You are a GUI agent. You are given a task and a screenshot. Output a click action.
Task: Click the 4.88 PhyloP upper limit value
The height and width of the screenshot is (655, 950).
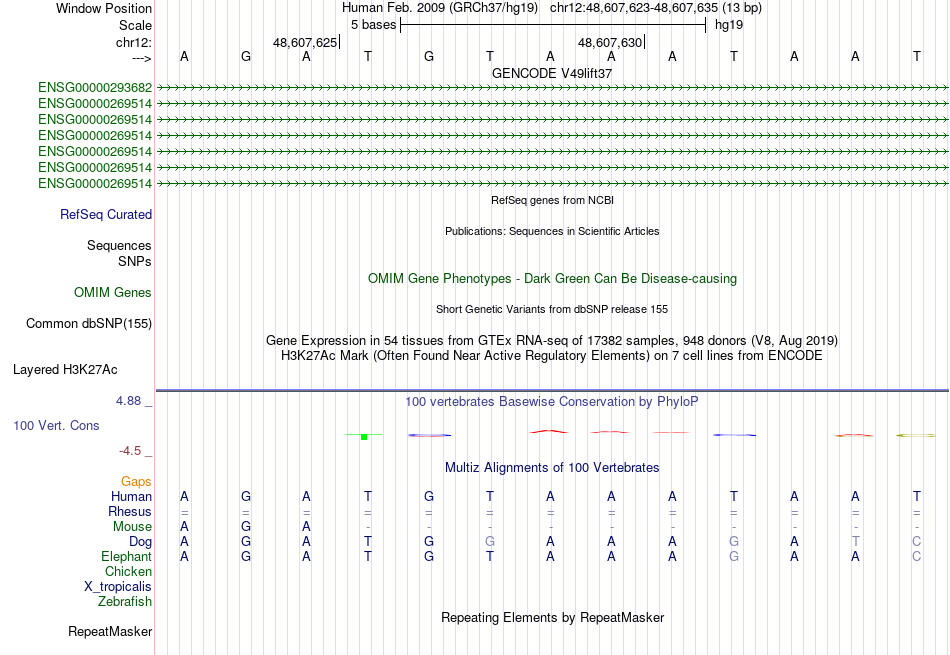click(x=128, y=401)
